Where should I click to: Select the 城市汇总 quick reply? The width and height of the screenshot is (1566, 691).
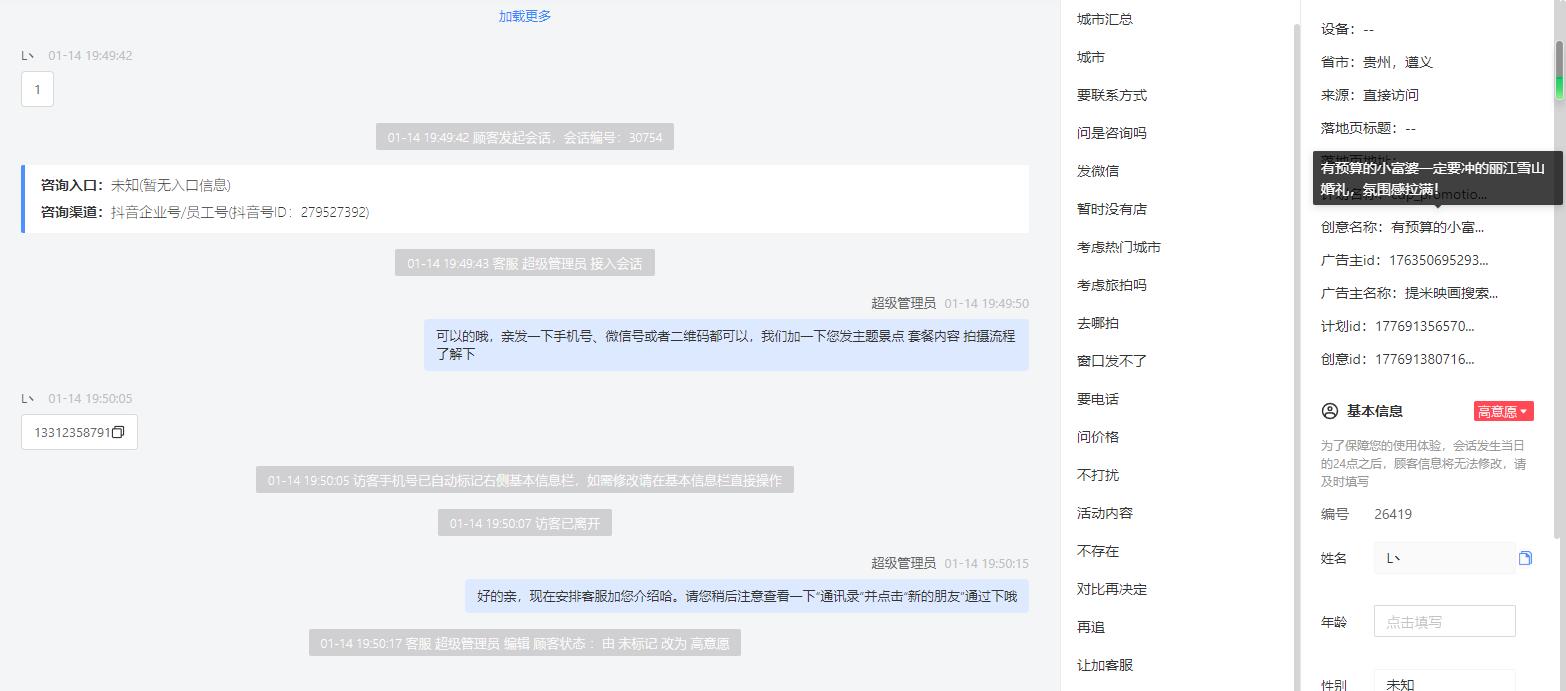pyautogui.click(x=1105, y=19)
